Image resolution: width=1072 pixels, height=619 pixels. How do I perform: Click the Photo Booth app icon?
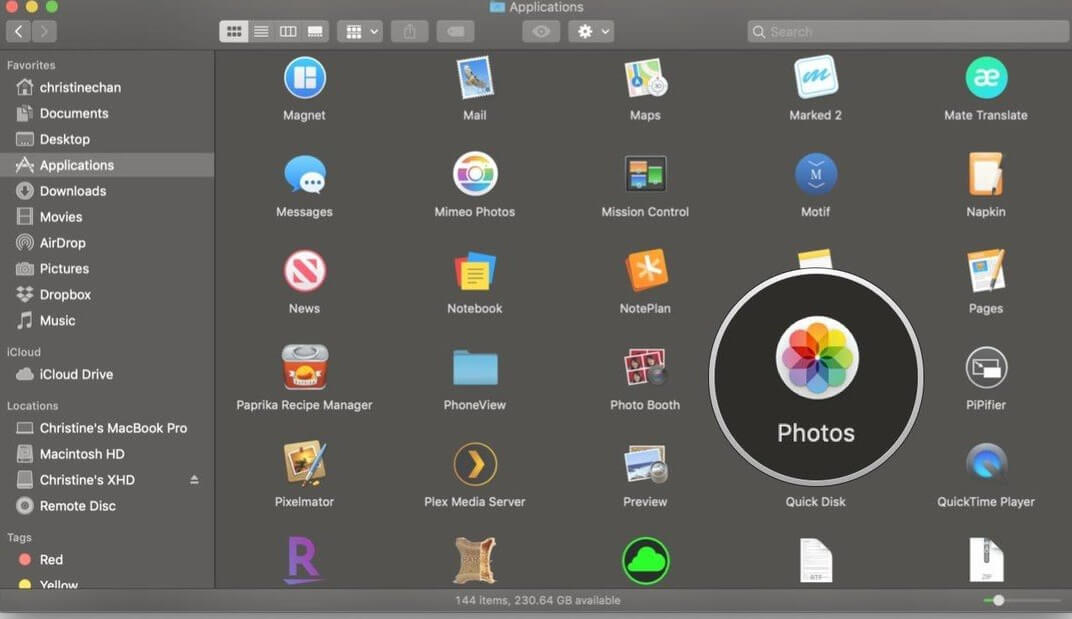point(645,367)
